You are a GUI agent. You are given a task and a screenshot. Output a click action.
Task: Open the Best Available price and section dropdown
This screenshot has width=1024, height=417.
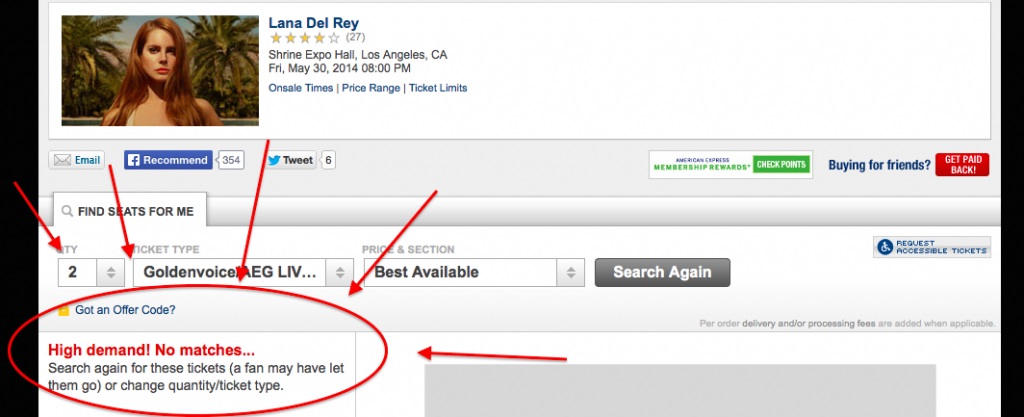473,272
